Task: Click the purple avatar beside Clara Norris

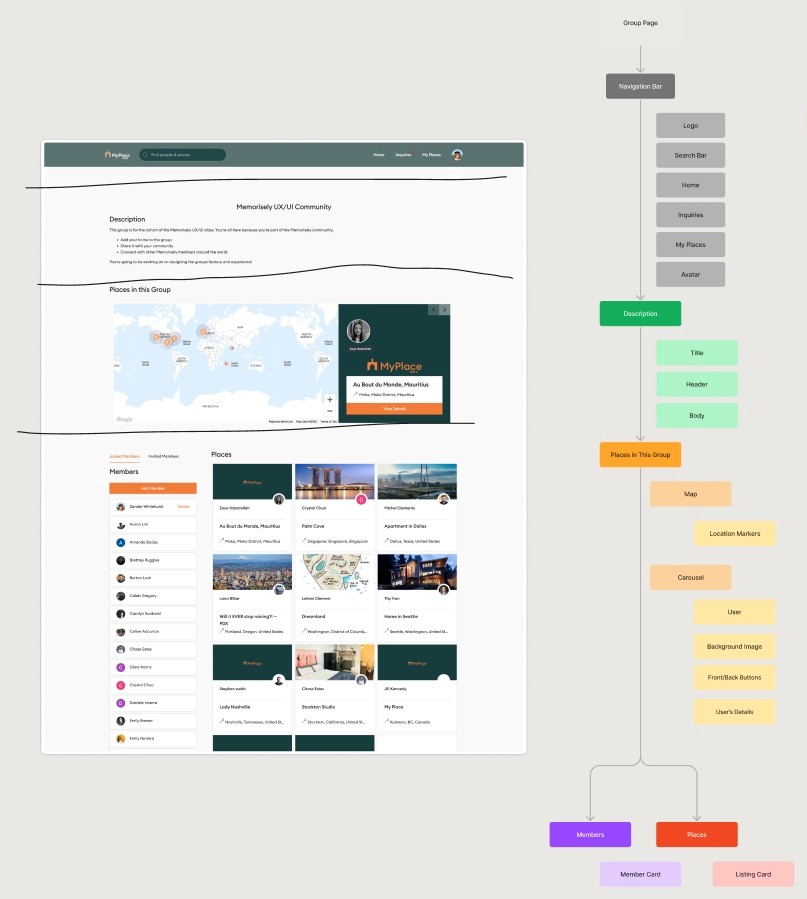Action: tap(120, 667)
